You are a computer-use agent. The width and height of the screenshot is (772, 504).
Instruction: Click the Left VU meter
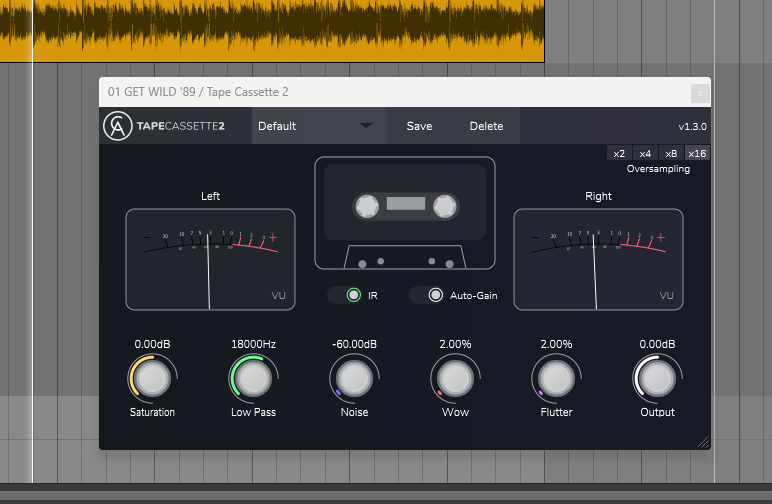tap(210, 259)
